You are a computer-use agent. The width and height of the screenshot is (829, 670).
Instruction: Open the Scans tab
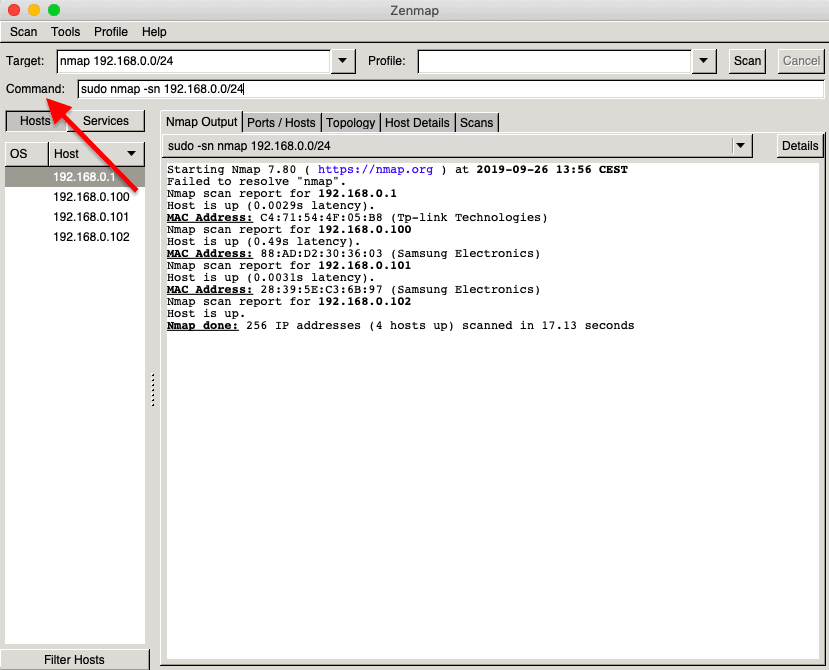(x=476, y=123)
